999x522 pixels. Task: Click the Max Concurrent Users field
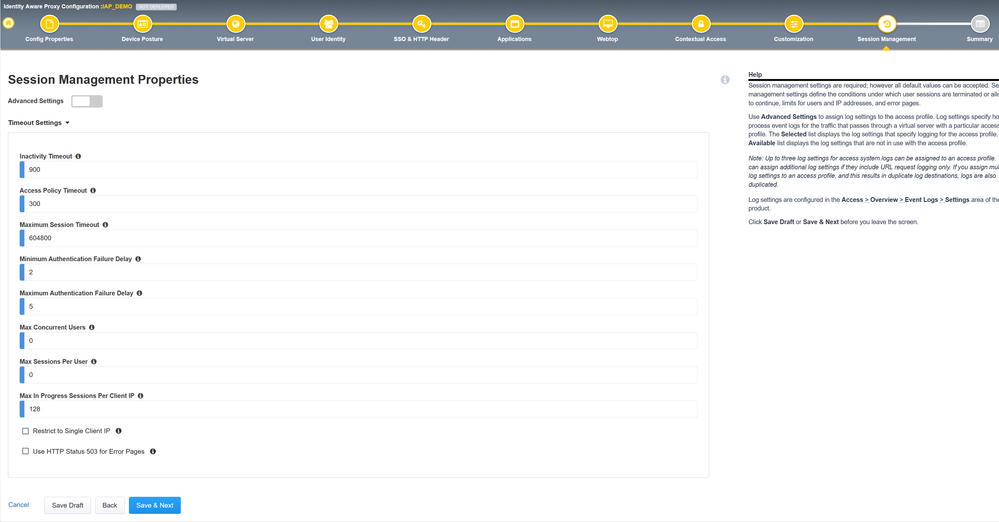click(359, 340)
